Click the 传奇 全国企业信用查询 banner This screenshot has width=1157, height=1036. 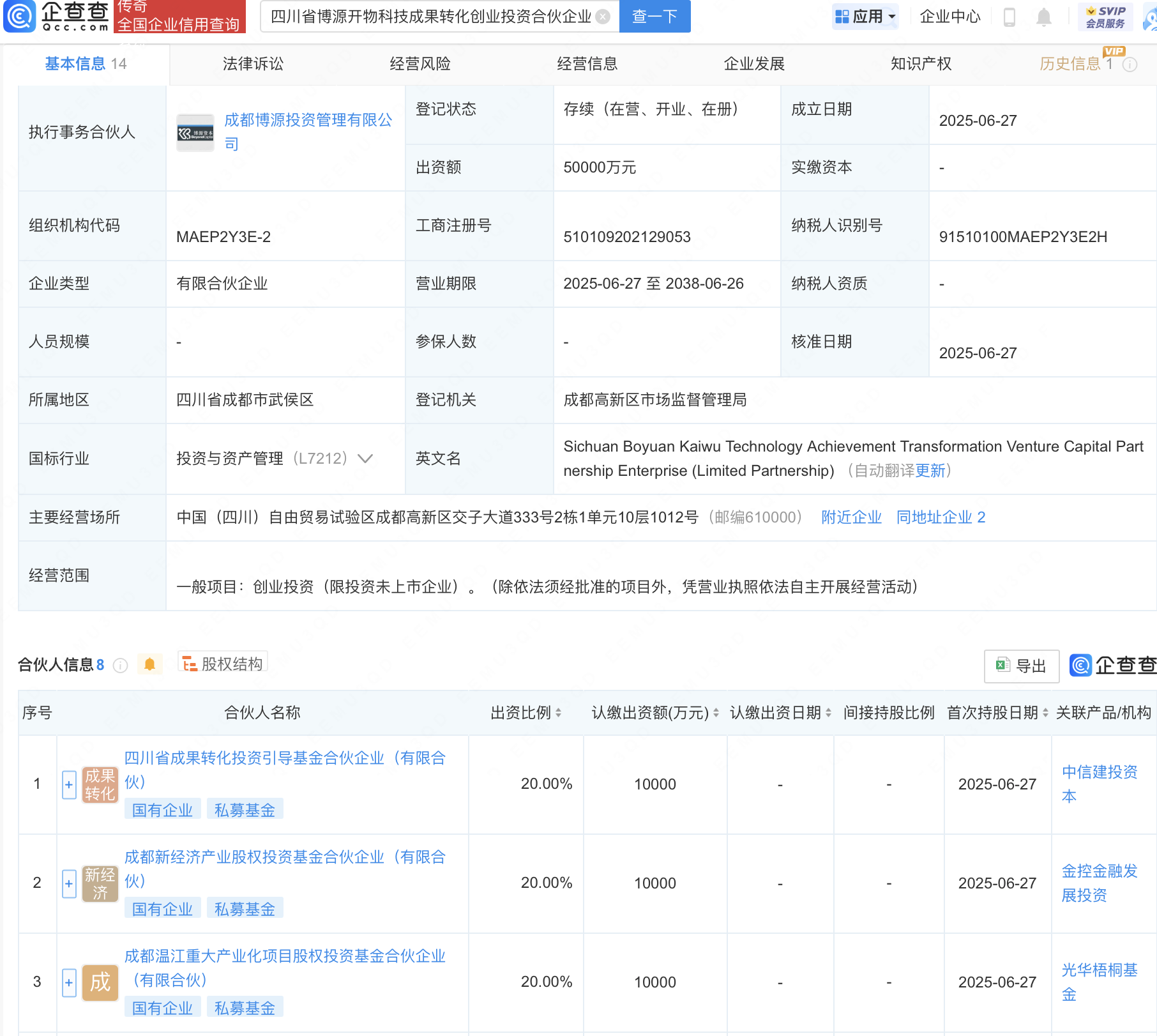(179, 17)
